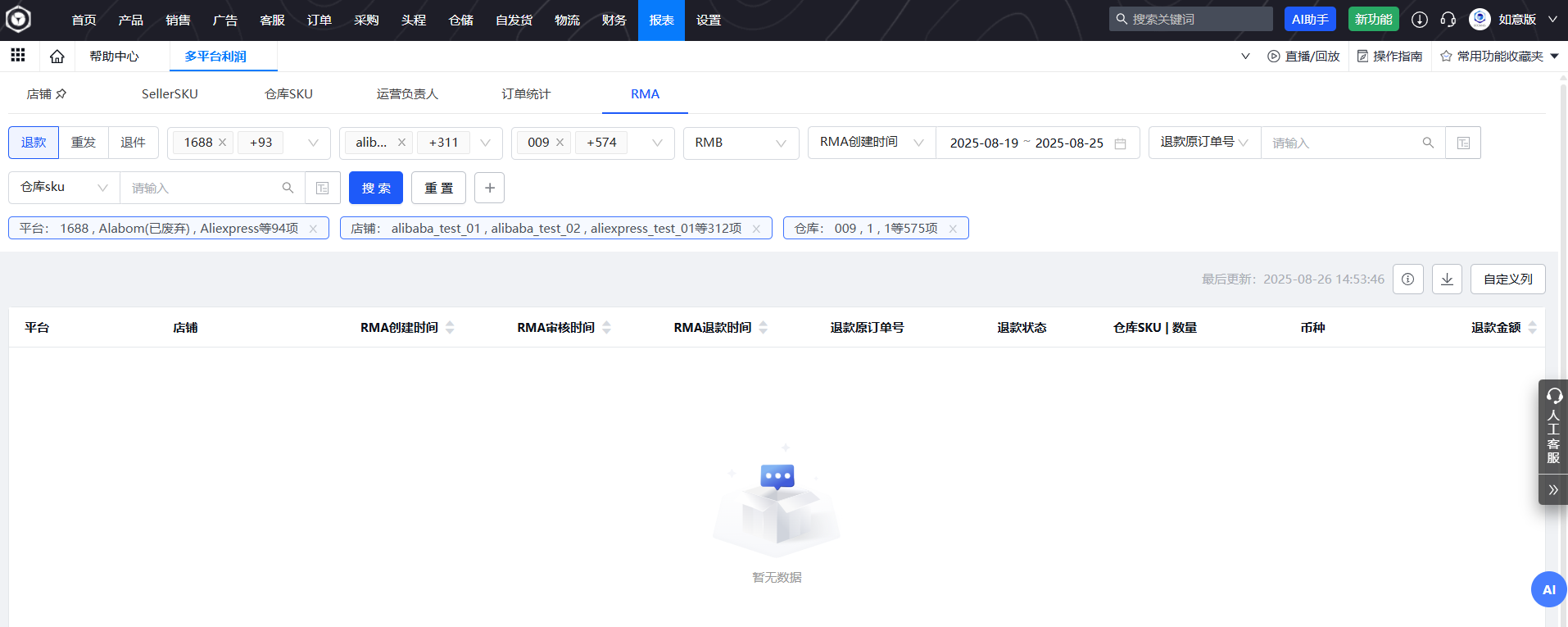Click the plus icon to add filter
Screen dimensions: 1568x627
(489, 188)
